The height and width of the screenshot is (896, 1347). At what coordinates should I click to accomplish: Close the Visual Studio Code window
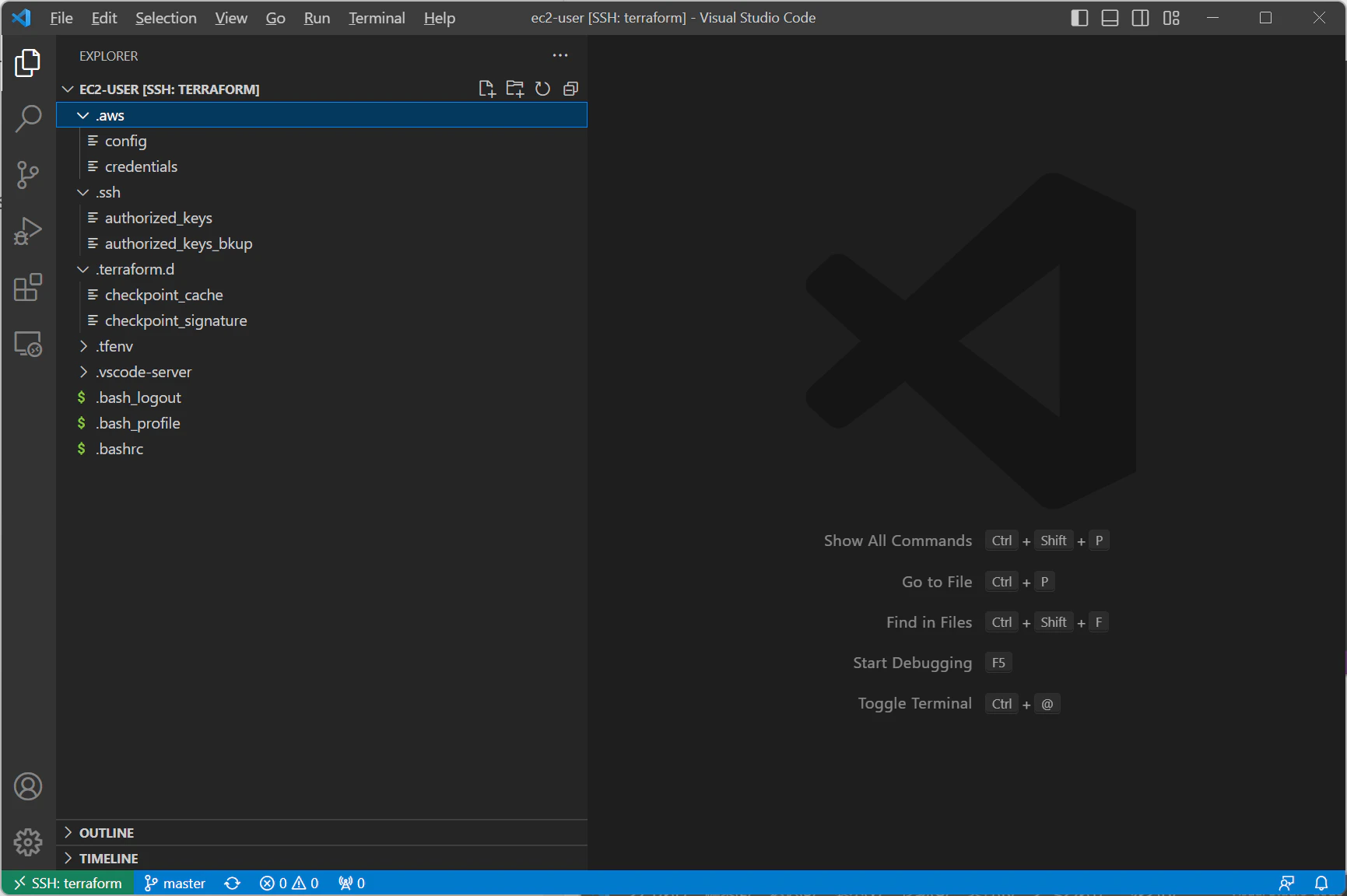tap(1319, 18)
